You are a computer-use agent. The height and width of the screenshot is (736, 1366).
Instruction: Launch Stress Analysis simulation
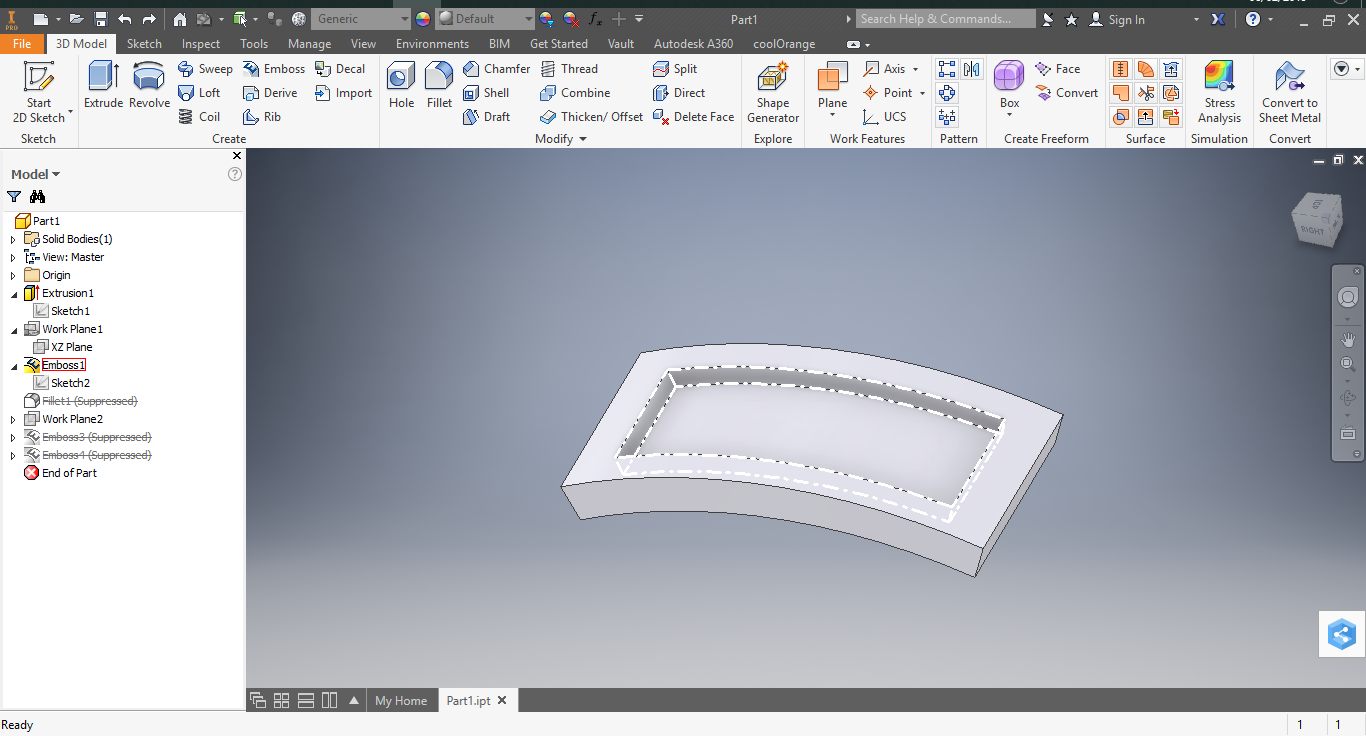[x=1219, y=92]
